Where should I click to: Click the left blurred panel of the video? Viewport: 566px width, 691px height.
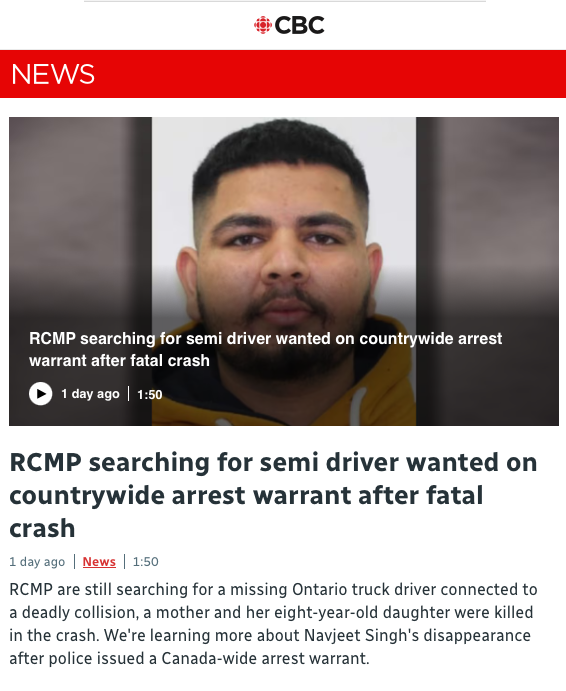[x=80, y=220]
